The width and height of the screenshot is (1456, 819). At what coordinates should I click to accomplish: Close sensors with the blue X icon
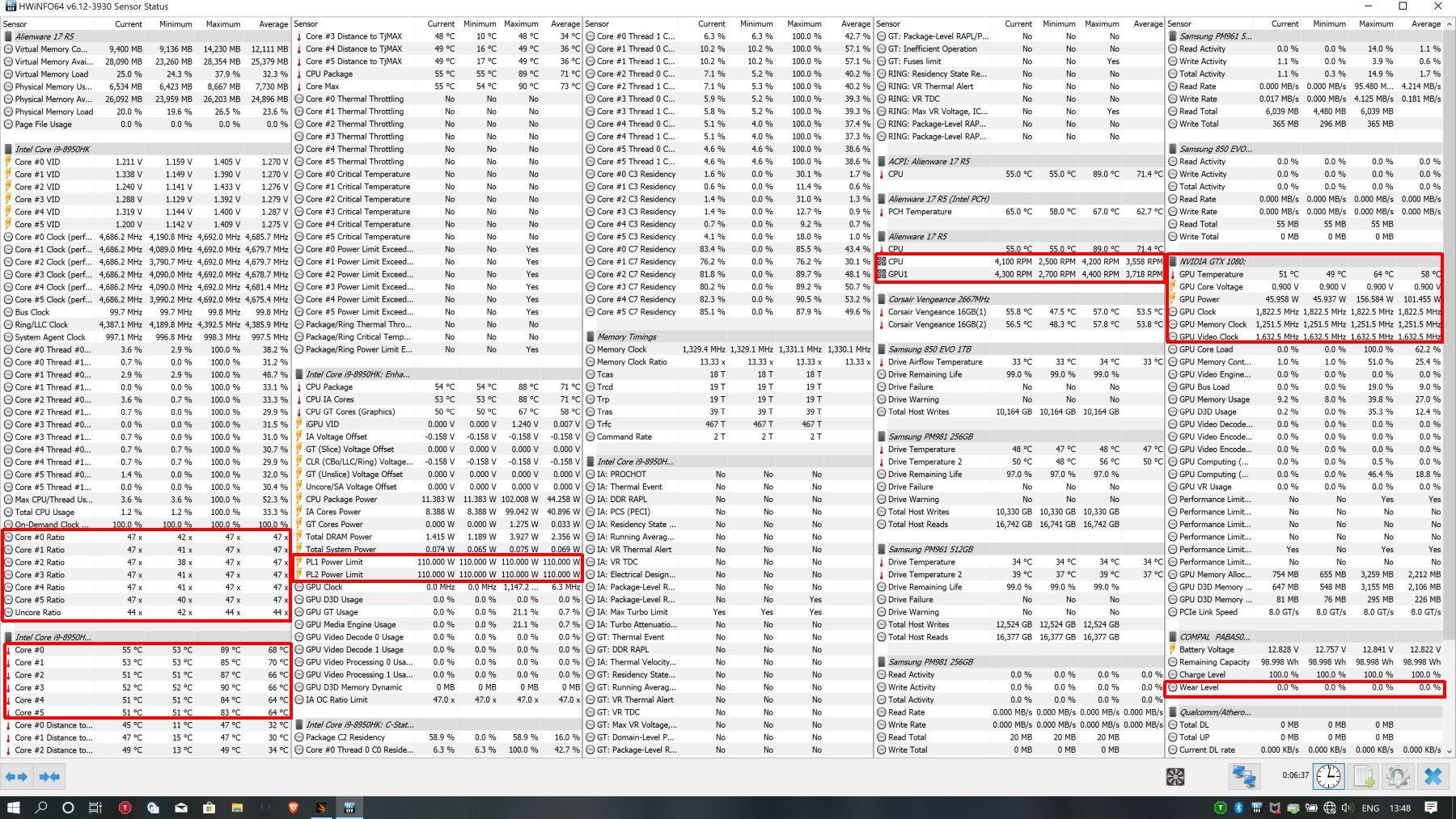pos(1433,777)
